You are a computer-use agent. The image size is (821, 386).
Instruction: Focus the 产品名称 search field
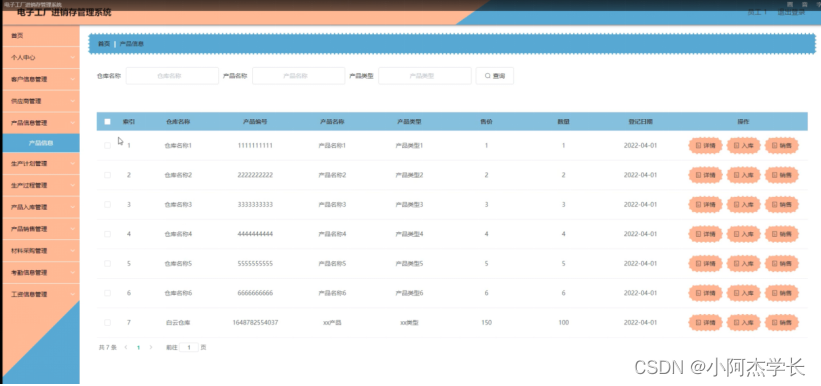point(298,76)
